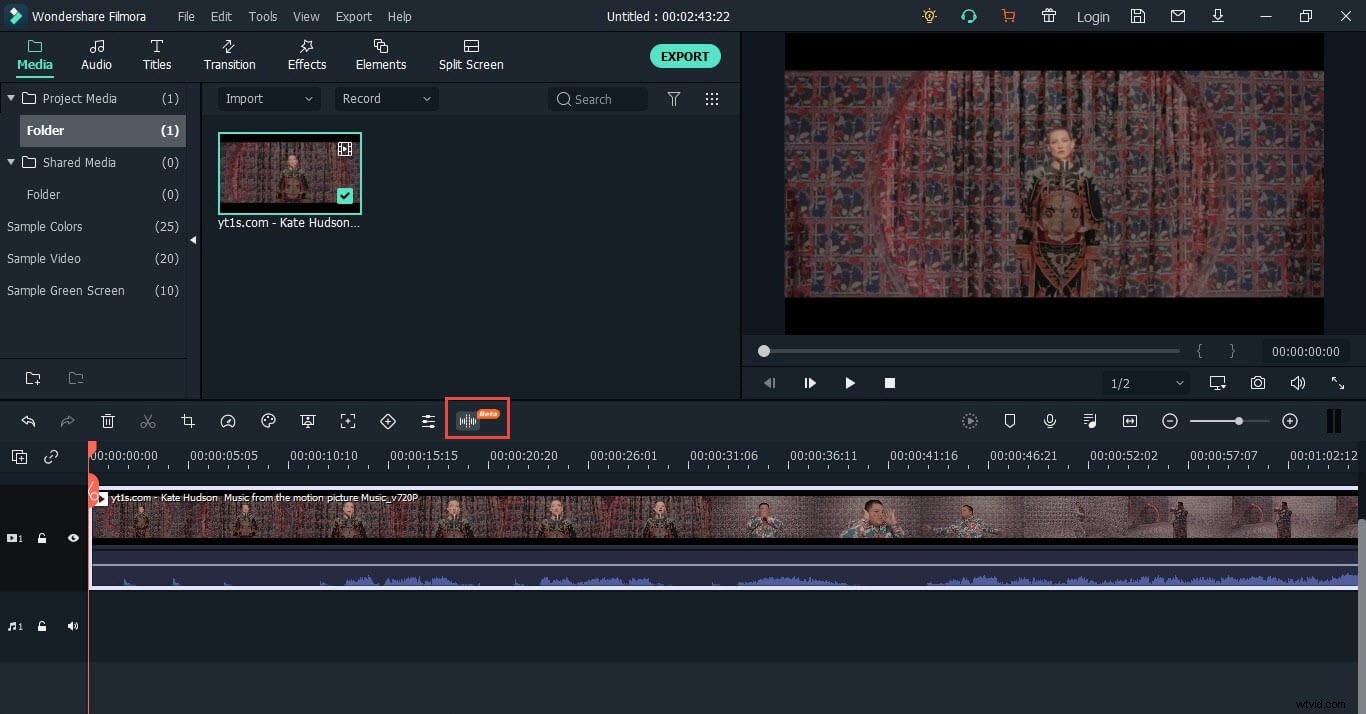Collapse the Project Media folder
The height and width of the screenshot is (714, 1366).
point(10,98)
